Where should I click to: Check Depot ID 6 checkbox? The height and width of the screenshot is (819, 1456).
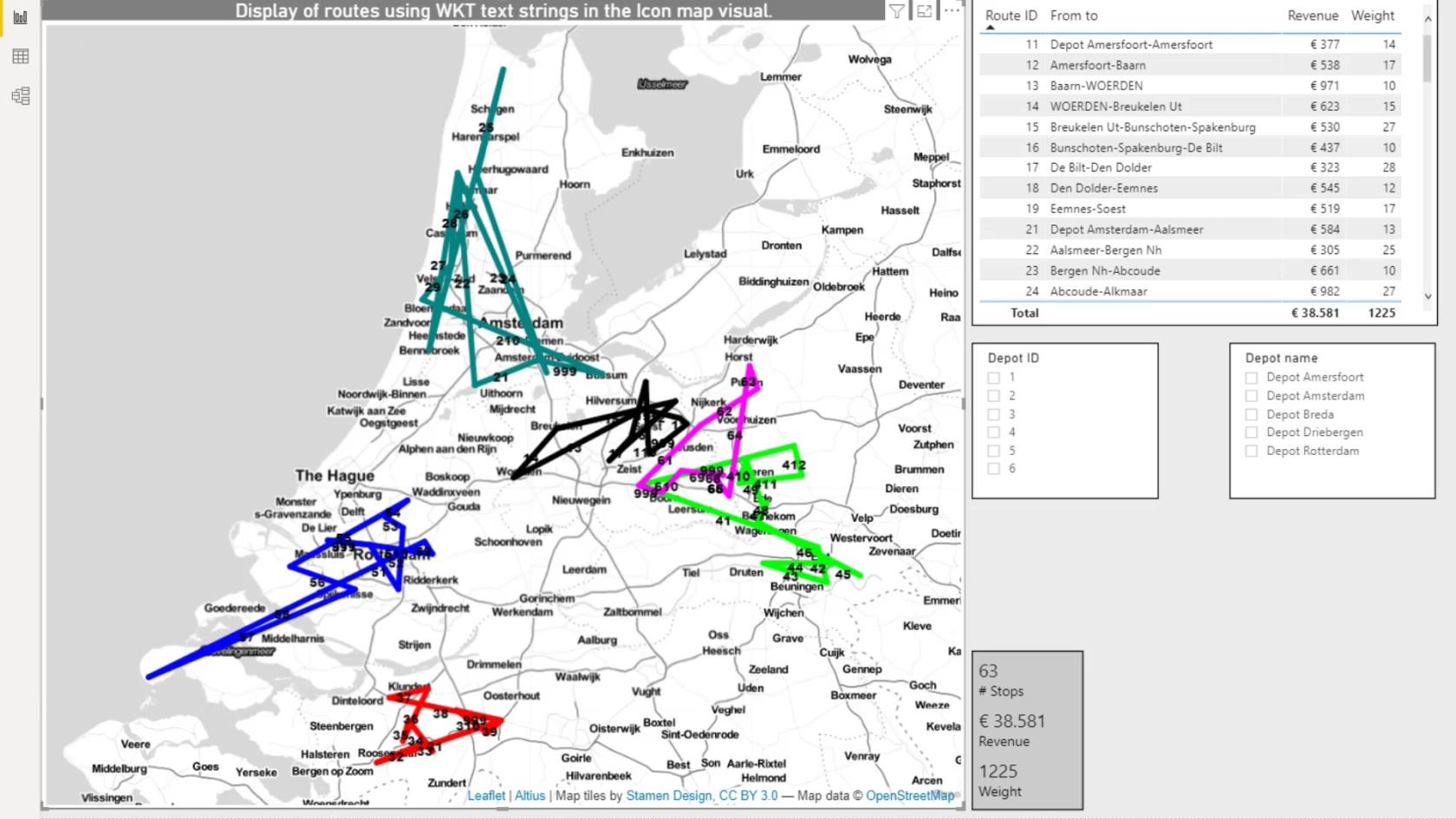(x=994, y=469)
